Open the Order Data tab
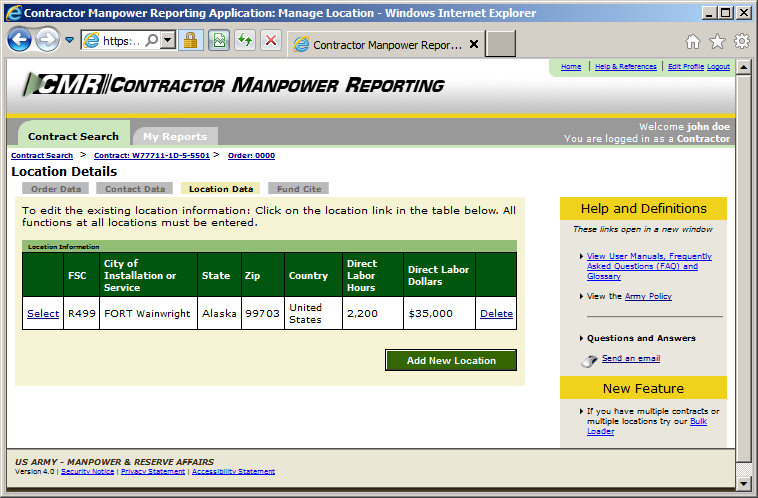This screenshot has width=758, height=498. [x=56, y=188]
